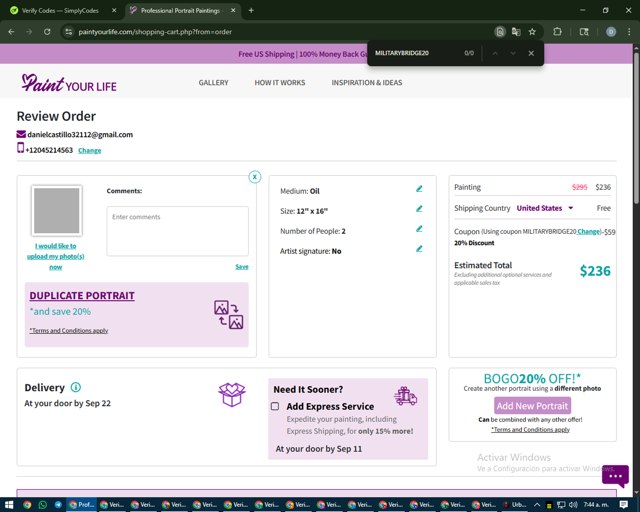The image size is (640, 512).
Task: Open HOW IT WORKS menu item
Action: click(280, 82)
